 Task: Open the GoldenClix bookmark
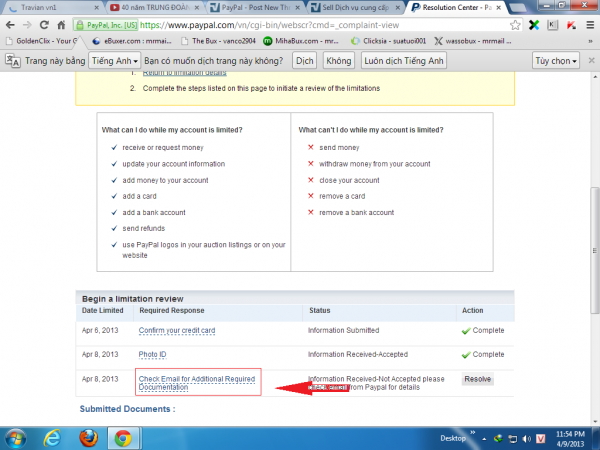[42, 41]
